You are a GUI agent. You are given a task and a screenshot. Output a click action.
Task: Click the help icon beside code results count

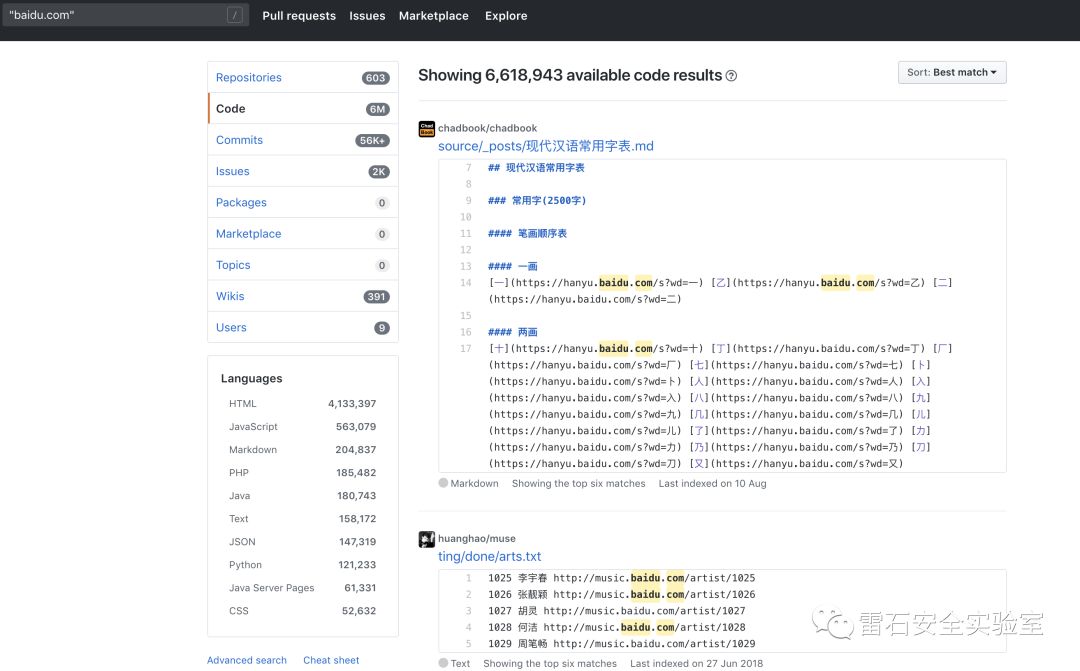click(731, 76)
